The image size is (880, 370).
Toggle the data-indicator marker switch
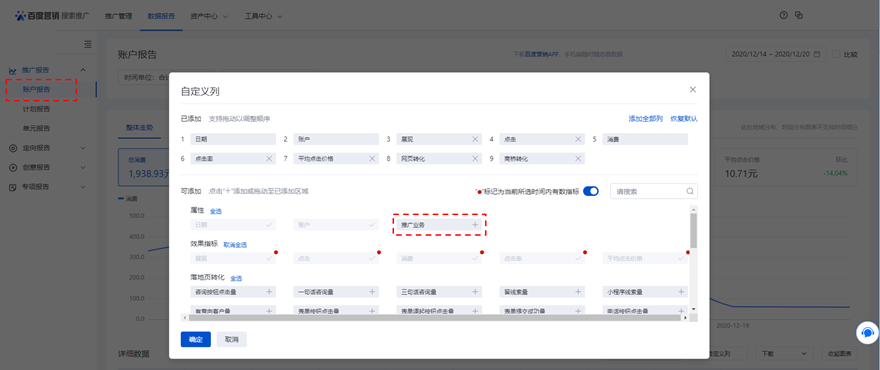(591, 191)
